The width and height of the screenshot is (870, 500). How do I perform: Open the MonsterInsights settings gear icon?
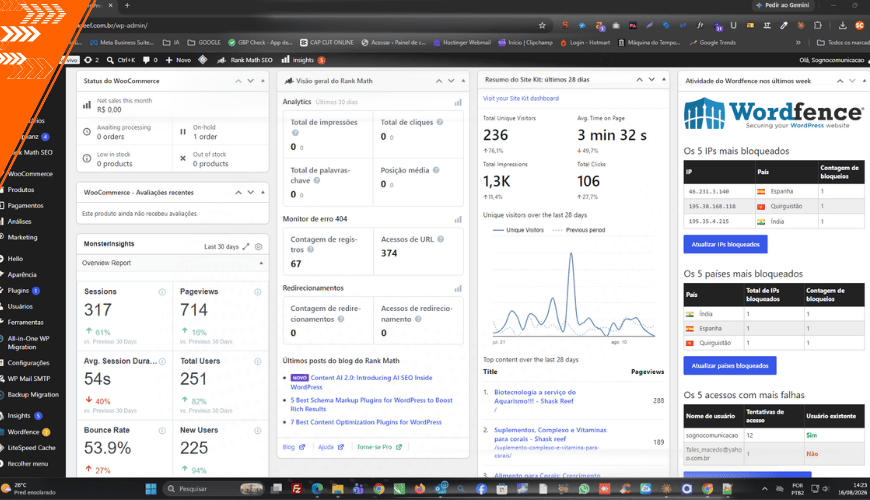click(x=259, y=246)
